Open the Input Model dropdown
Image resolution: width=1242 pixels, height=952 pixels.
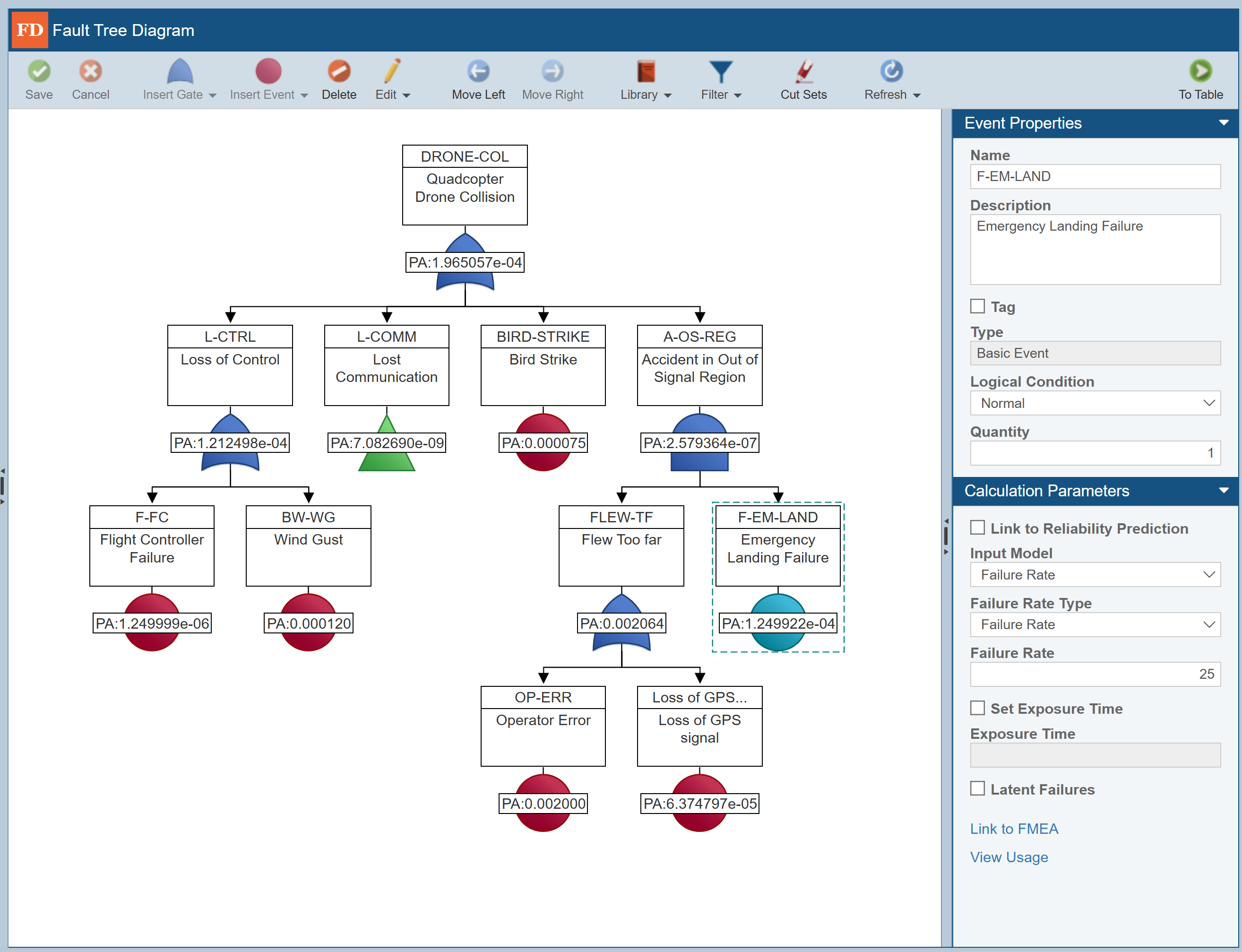[1095, 575]
